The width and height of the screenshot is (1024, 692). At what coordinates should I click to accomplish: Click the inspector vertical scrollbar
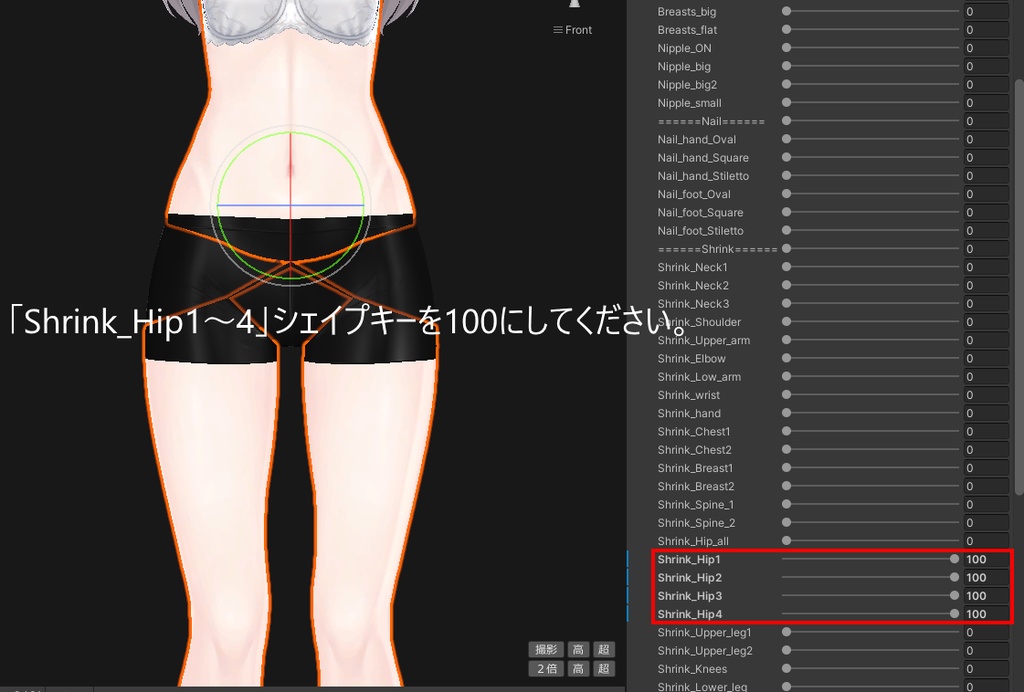(1019, 287)
